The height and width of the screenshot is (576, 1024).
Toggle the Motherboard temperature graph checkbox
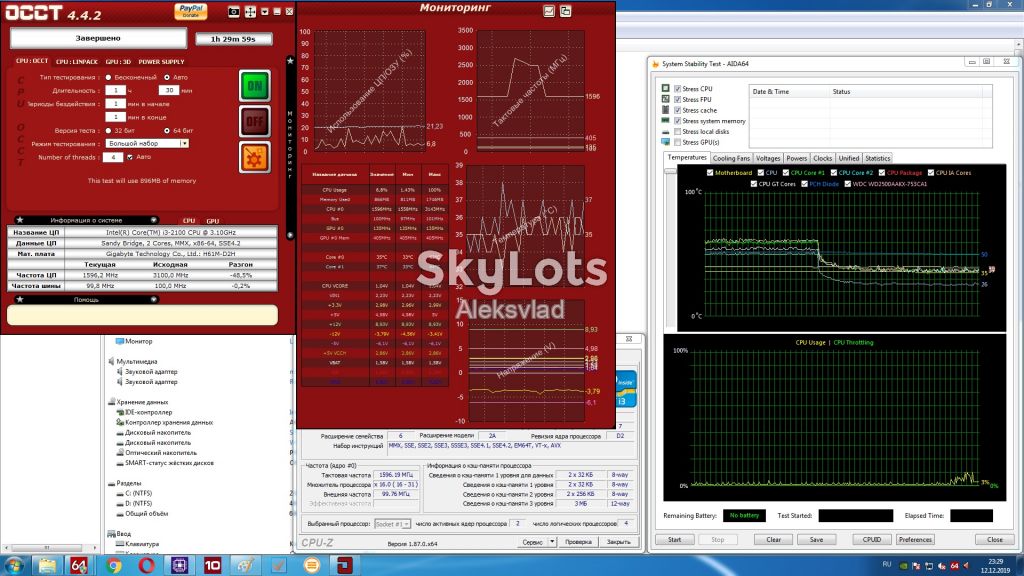[710, 173]
